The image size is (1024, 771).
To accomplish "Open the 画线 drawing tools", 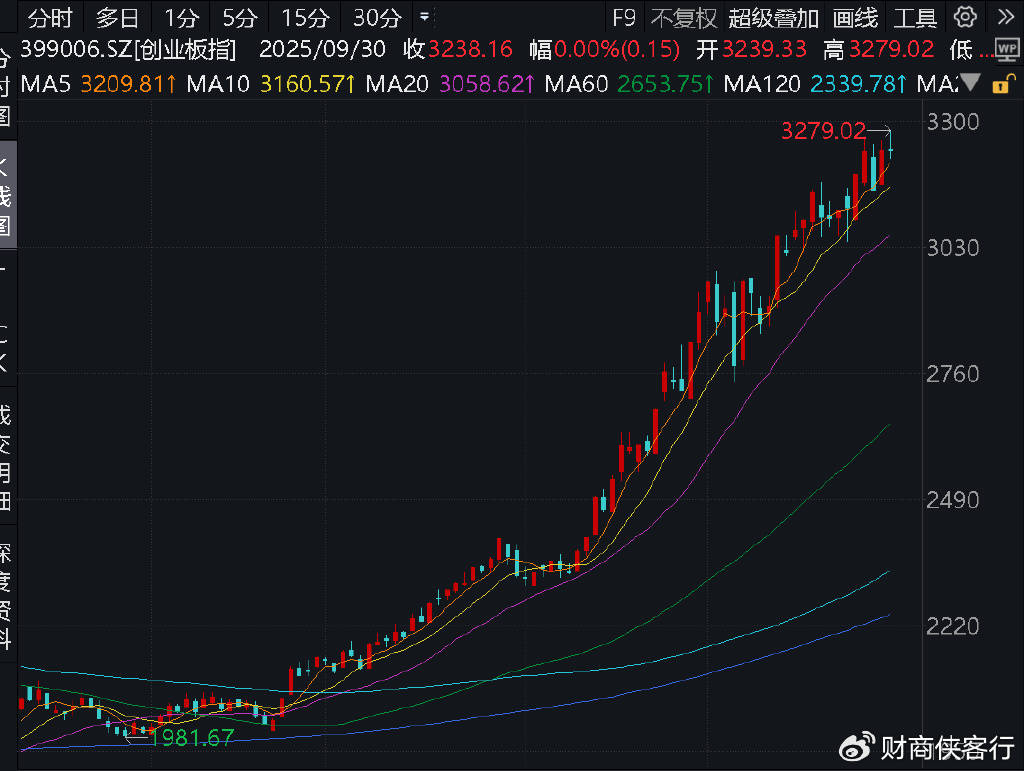I will pyautogui.click(x=855, y=17).
